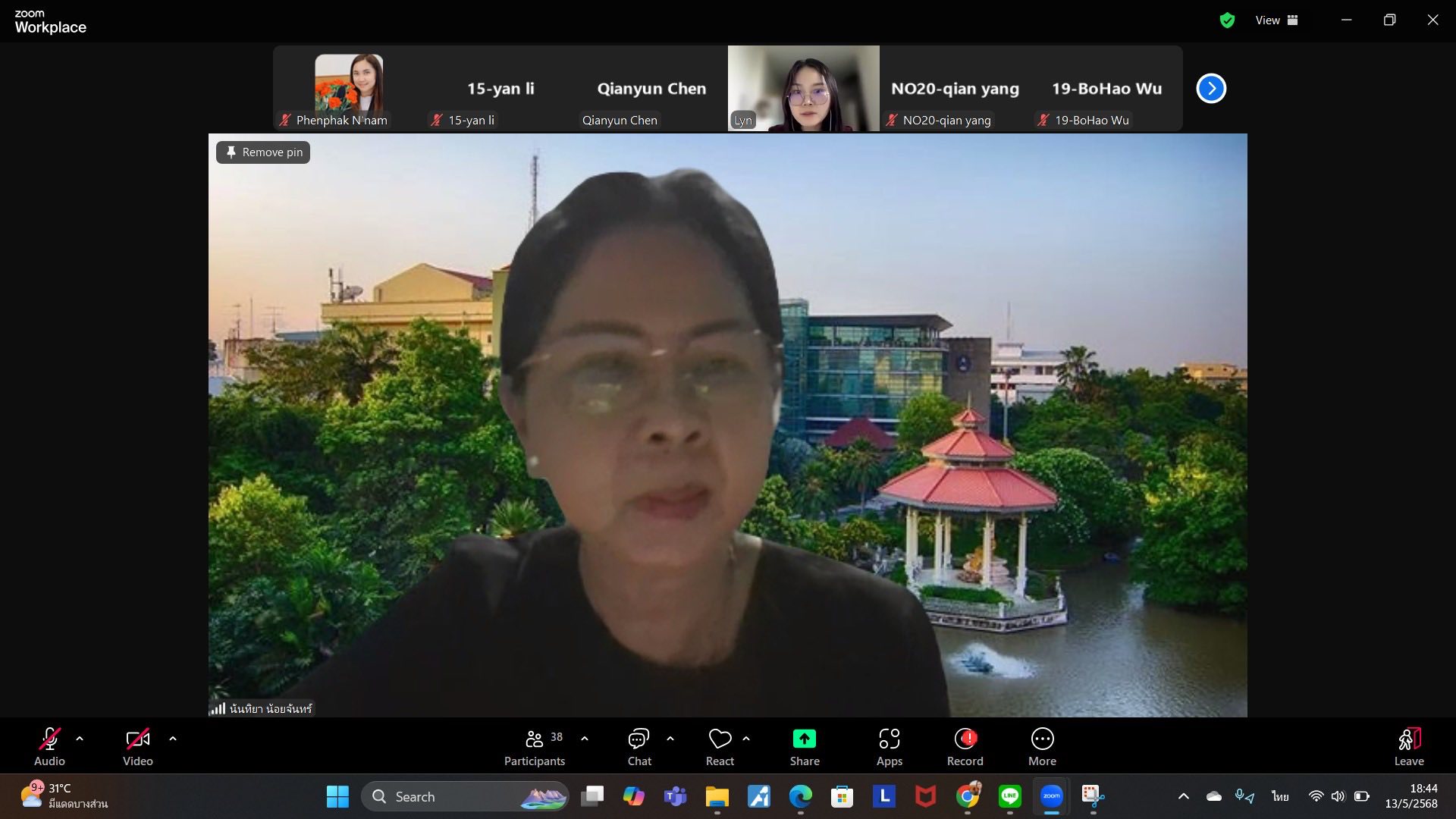Remove pin from the pinned video
This screenshot has height=819, width=1456.
click(263, 152)
